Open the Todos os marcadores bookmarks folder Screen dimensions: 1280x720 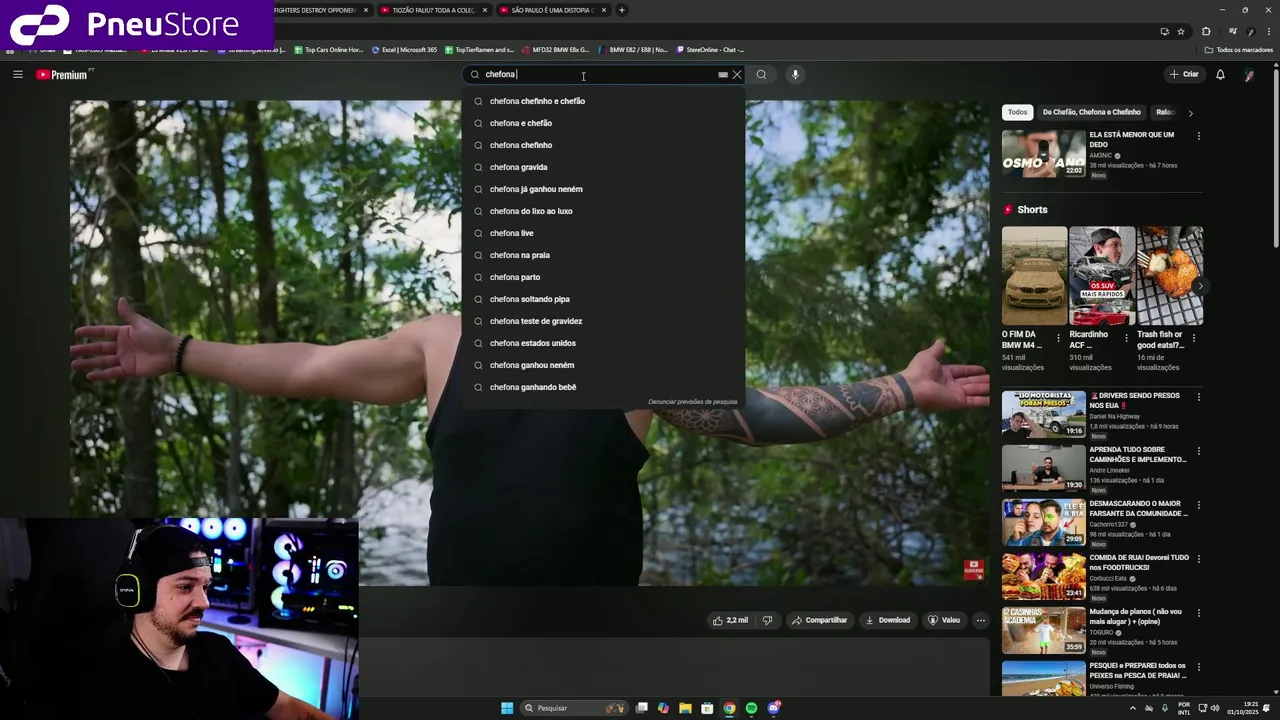(x=1238, y=49)
